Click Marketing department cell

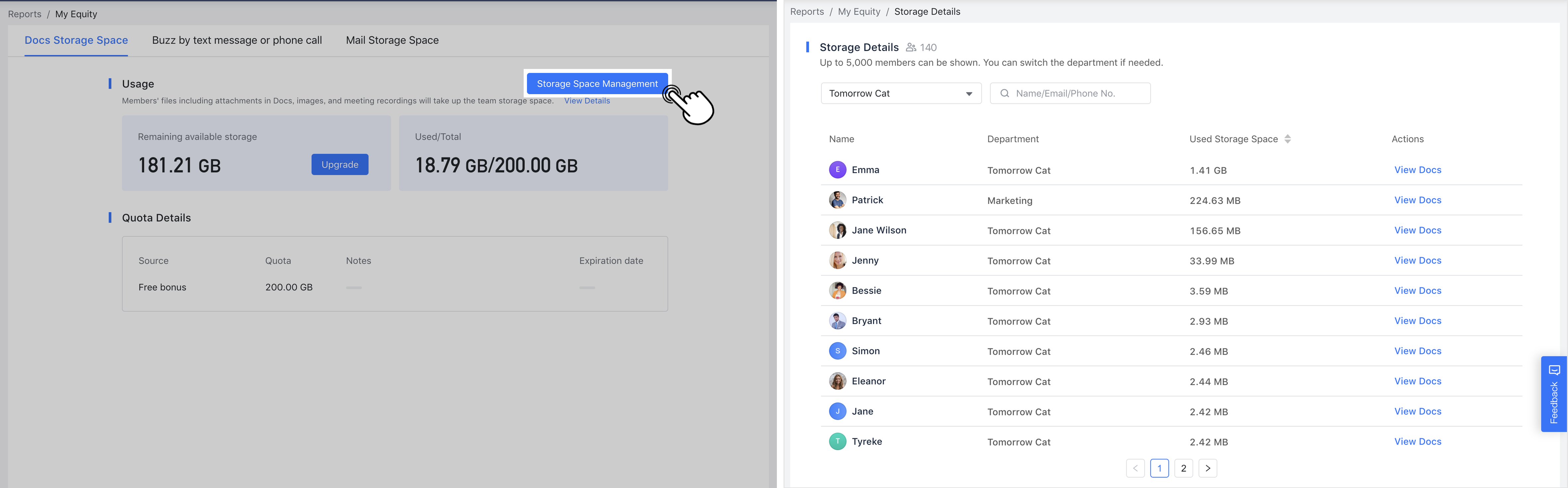[x=1010, y=201]
